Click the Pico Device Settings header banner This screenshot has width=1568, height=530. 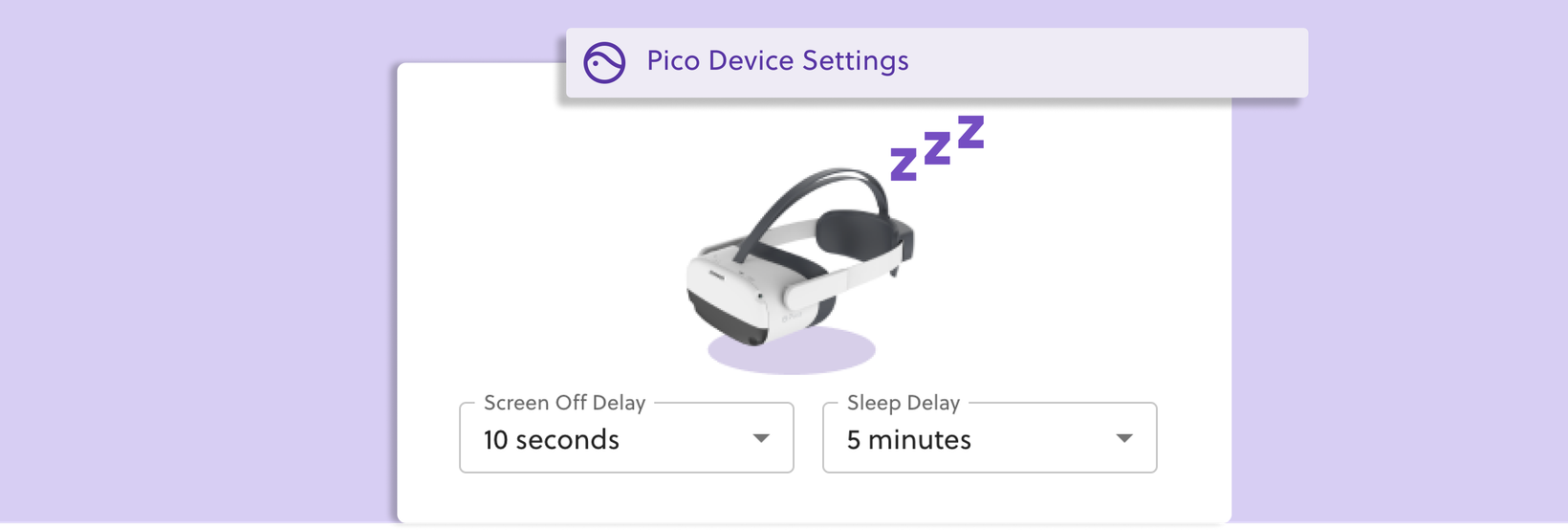(937, 63)
